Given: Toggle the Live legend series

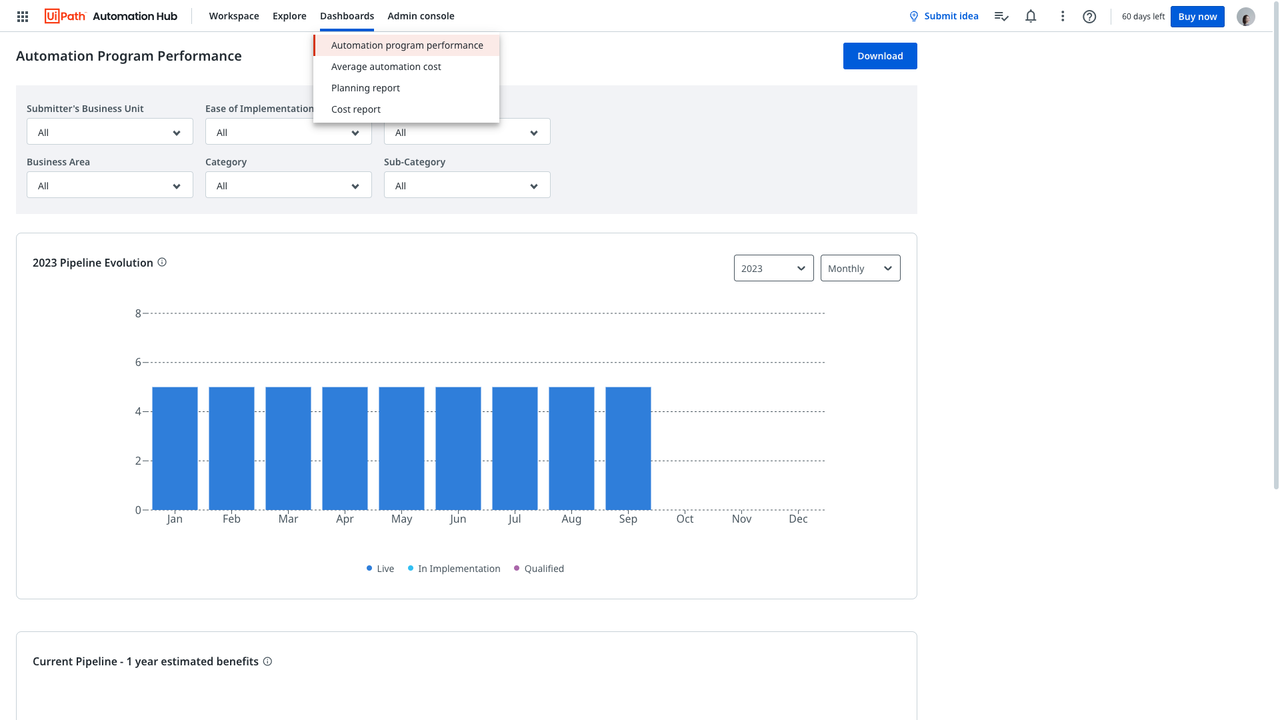Looking at the screenshot, I should 380,568.
